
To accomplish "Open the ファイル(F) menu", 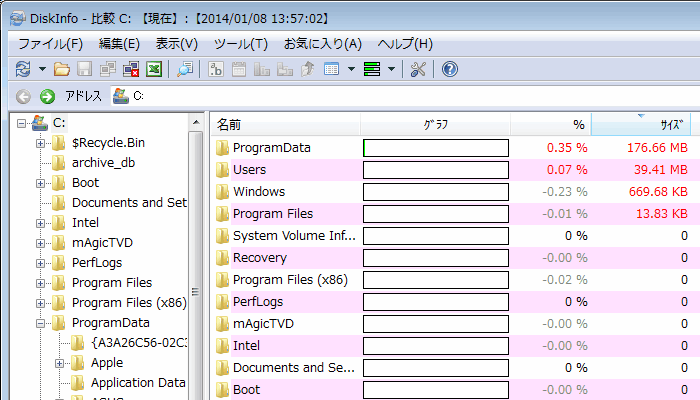I will pos(50,44).
